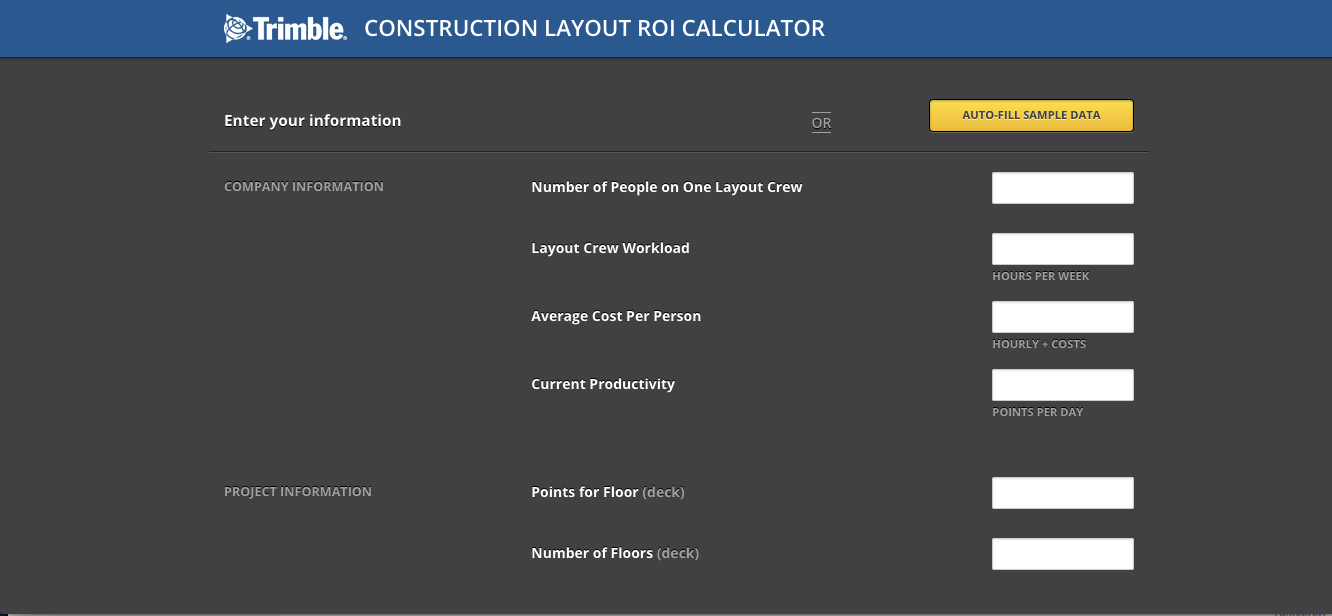
Task: Click the 'PROJECT INFORMATION' section label
Action: [x=298, y=492]
